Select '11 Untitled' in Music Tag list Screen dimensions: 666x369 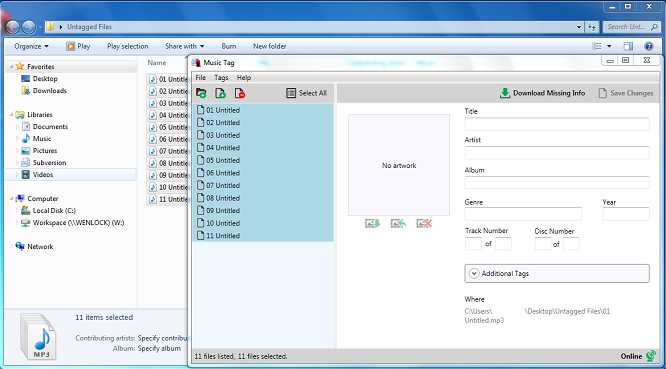263,236
